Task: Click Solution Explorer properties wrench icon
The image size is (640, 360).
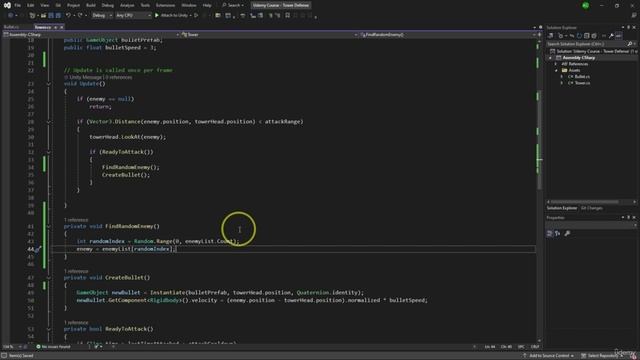Action: point(611,36)
